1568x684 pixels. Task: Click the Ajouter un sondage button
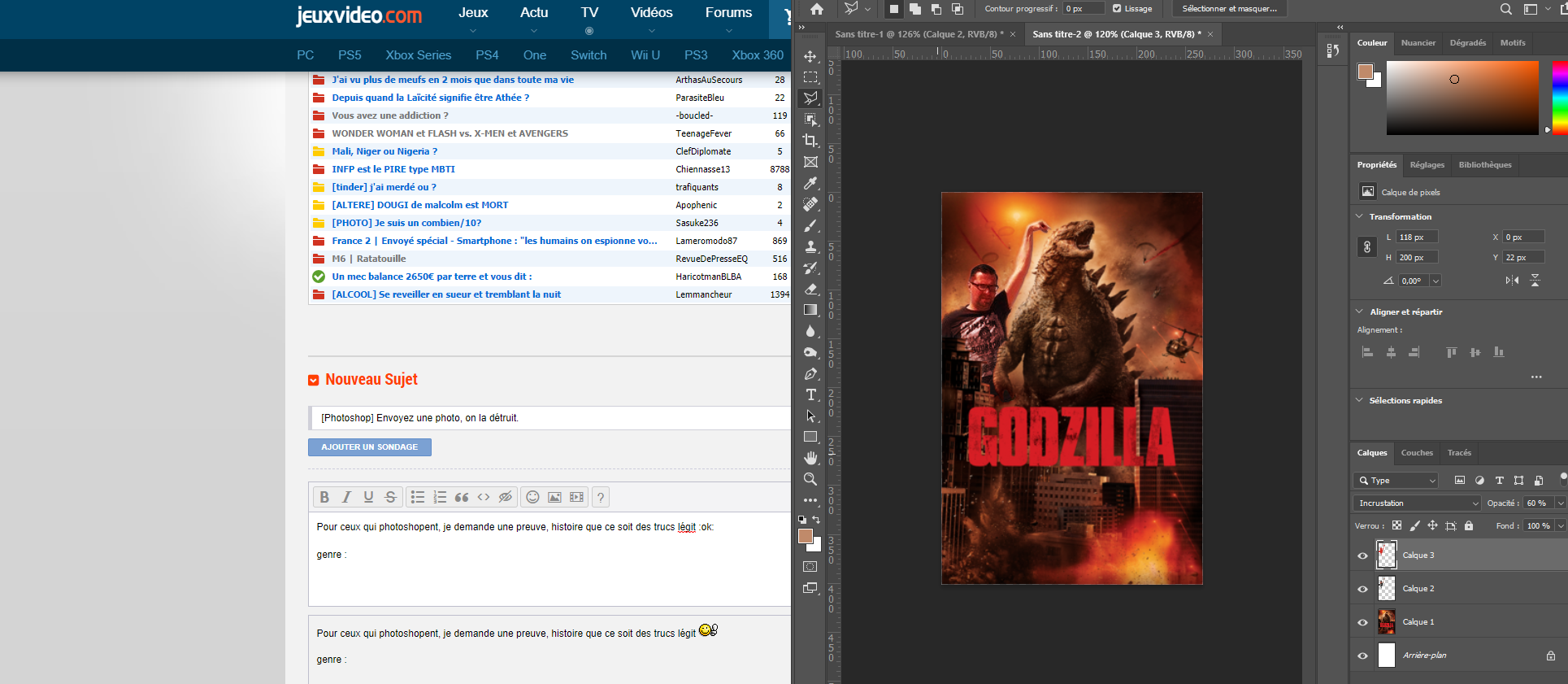pos(370,447)
